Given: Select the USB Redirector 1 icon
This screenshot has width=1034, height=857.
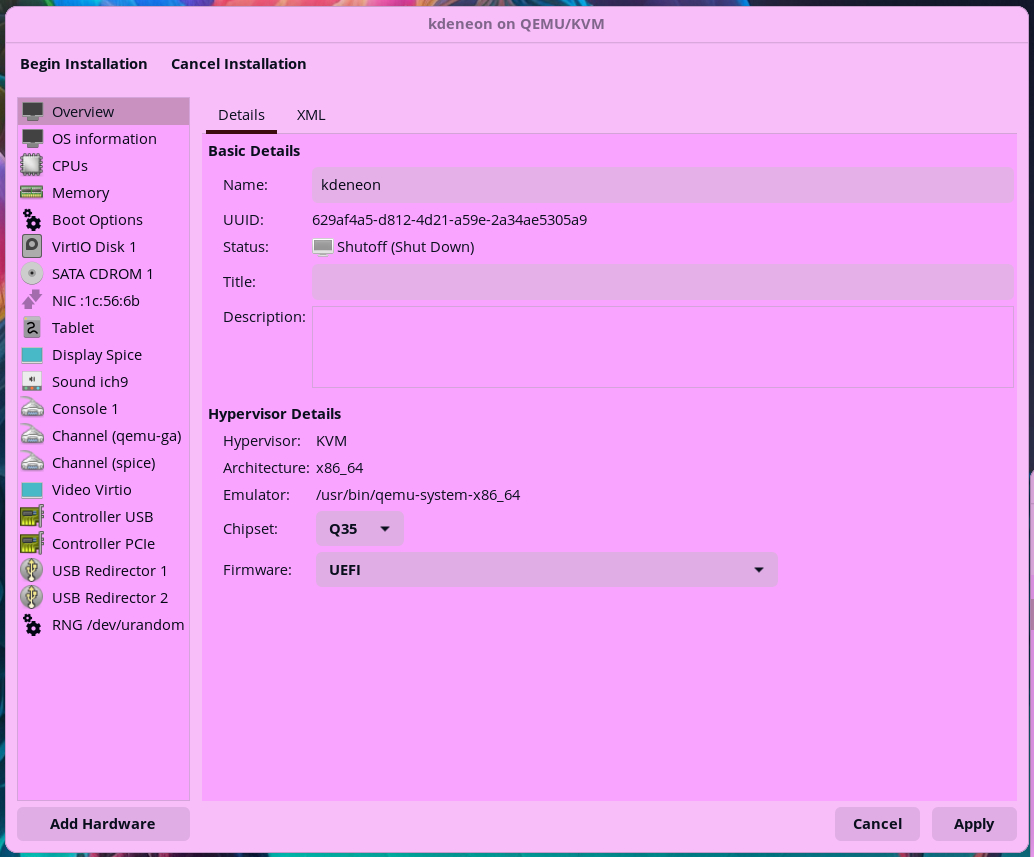Looking at the screenshot, I should [33, 571].
